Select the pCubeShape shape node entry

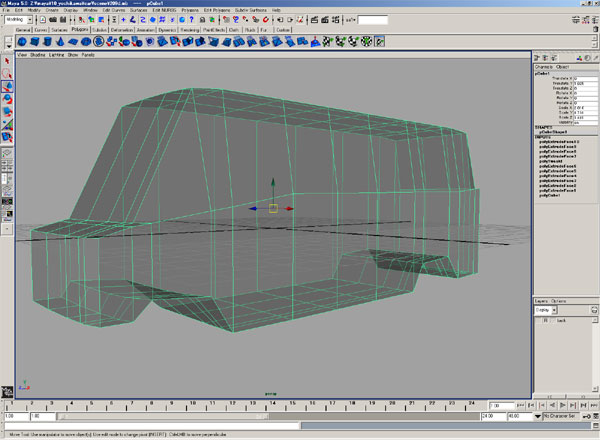click(x=553, y=132)
